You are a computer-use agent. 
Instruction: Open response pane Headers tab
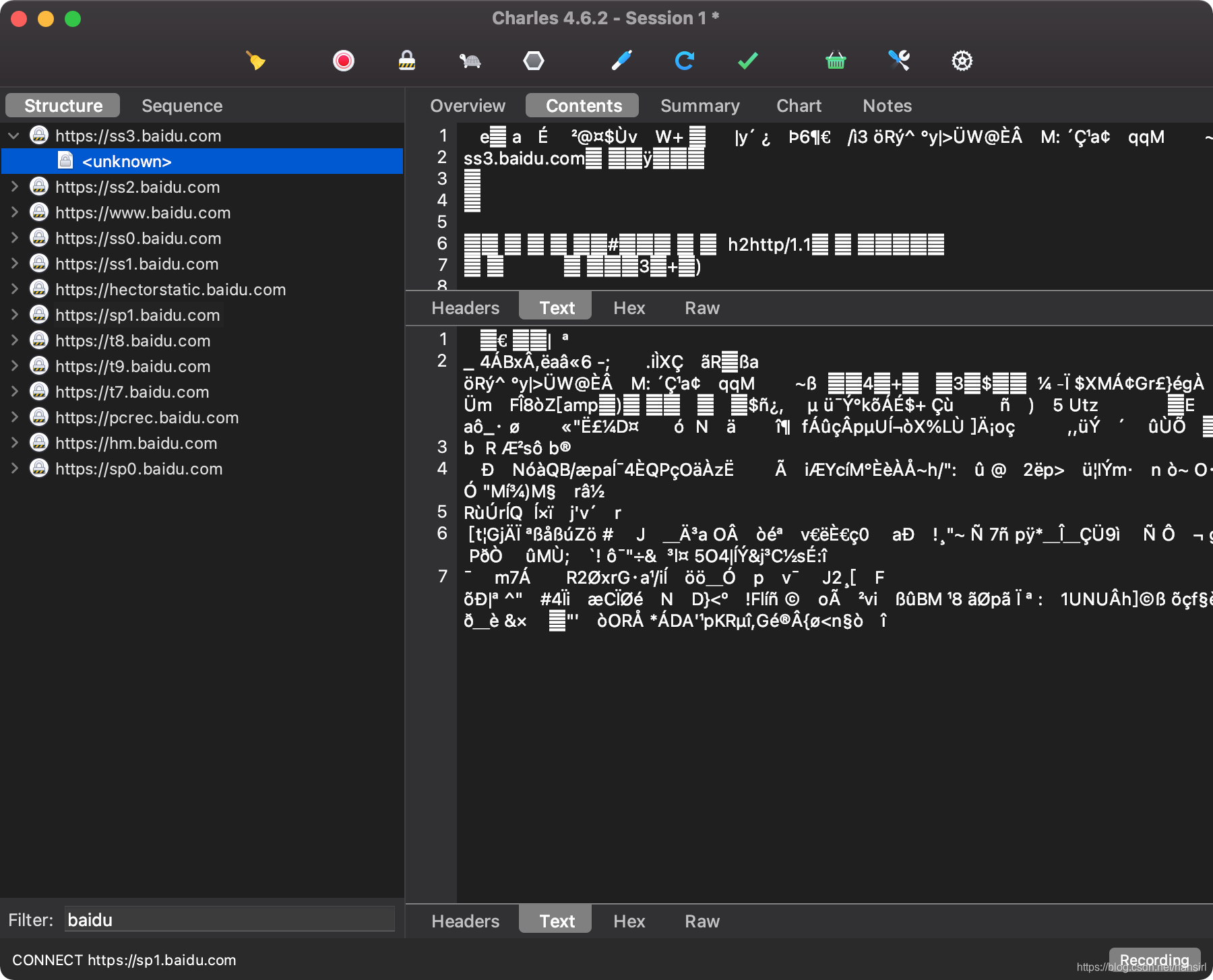tap(466, 921)
